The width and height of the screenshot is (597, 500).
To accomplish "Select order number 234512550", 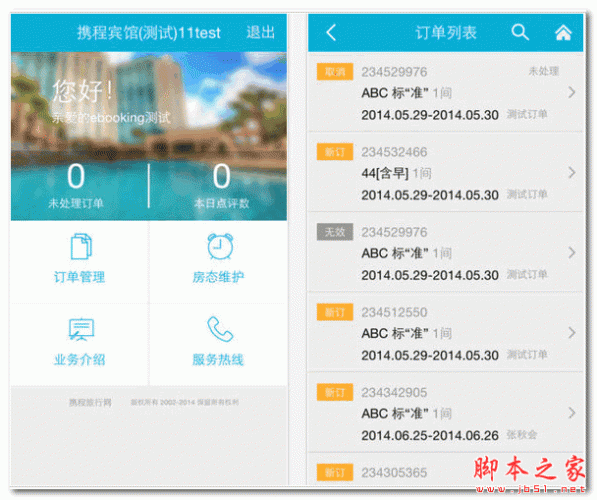I will pyautogui.click(x=394, y=312).
